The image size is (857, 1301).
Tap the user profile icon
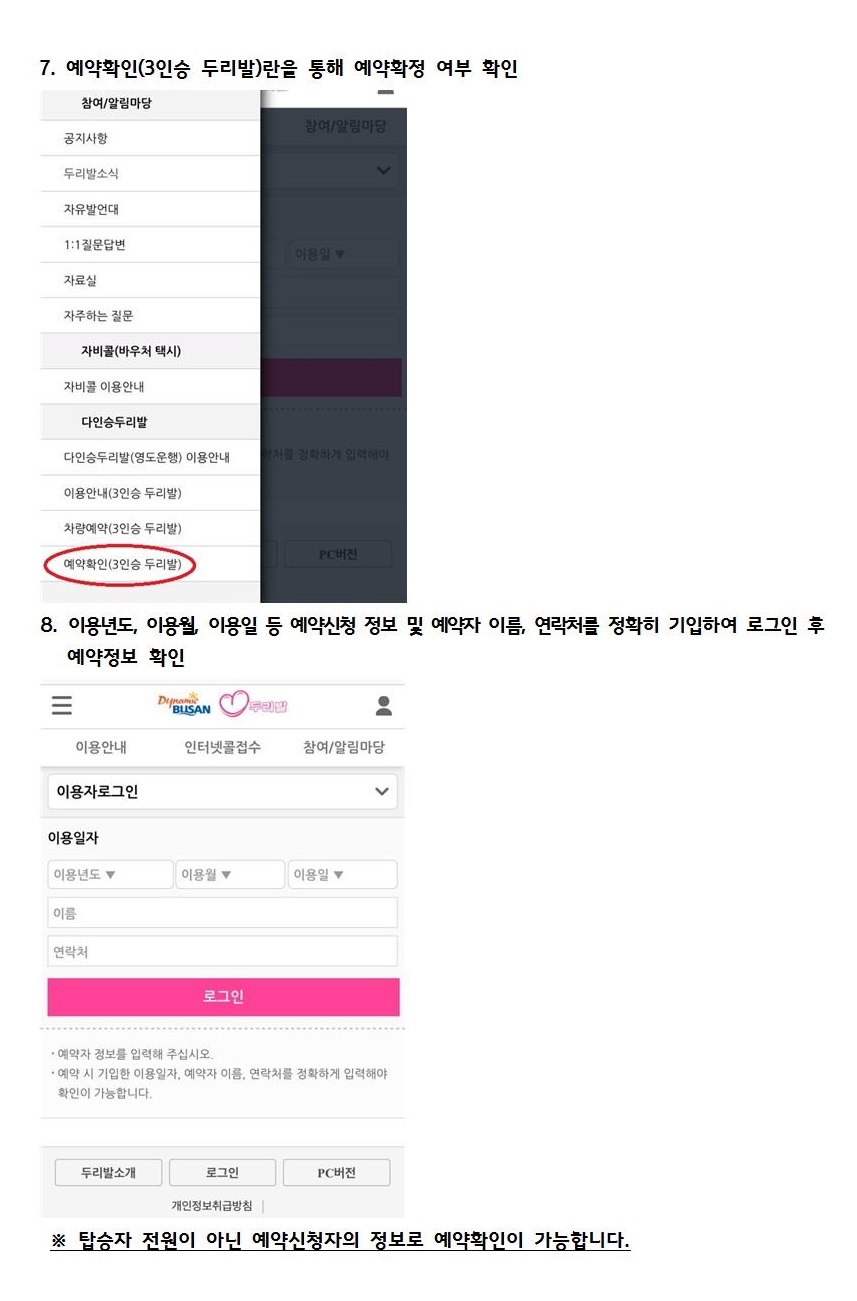point(384,706)
